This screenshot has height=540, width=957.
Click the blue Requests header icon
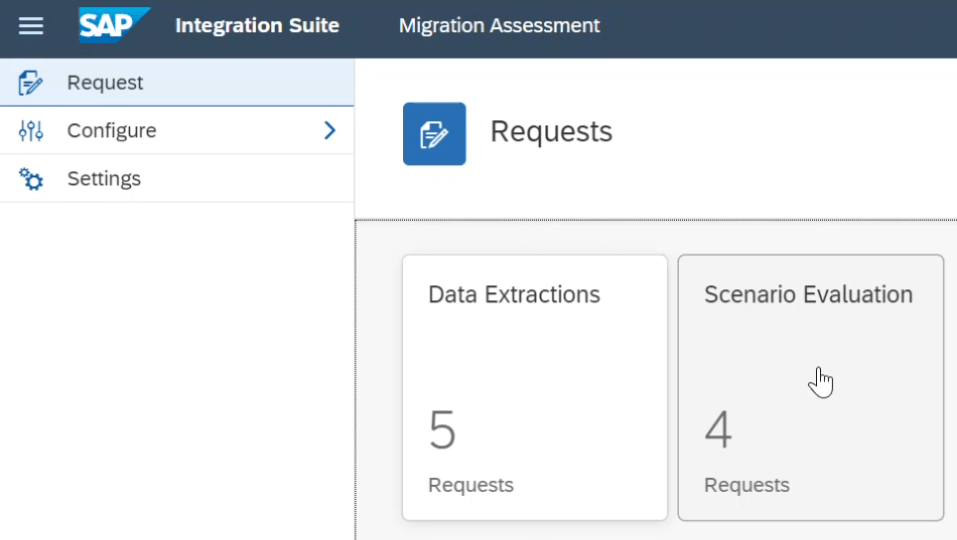[x=434, y=134]
